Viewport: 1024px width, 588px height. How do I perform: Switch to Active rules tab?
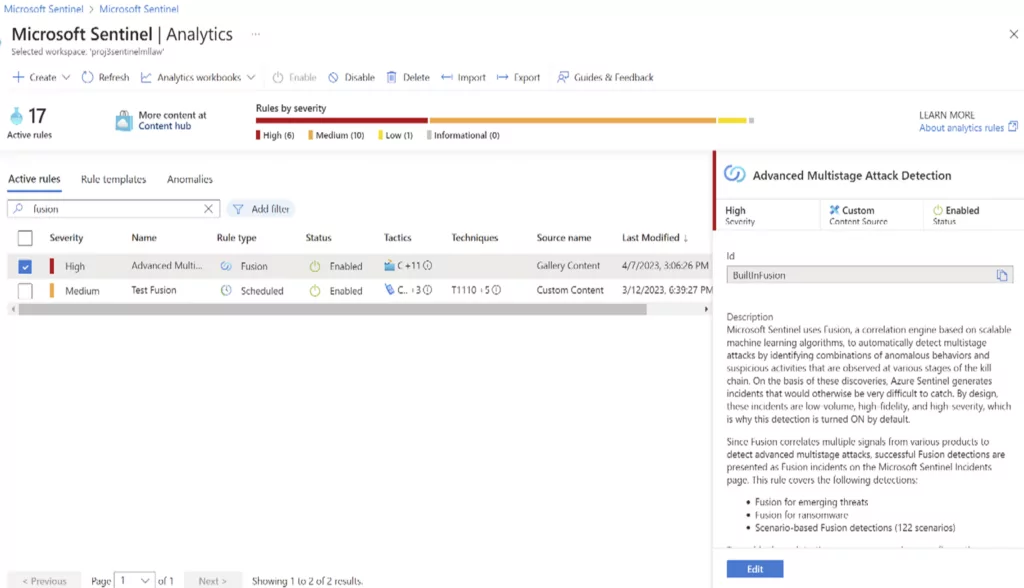[x=34, y=179]
